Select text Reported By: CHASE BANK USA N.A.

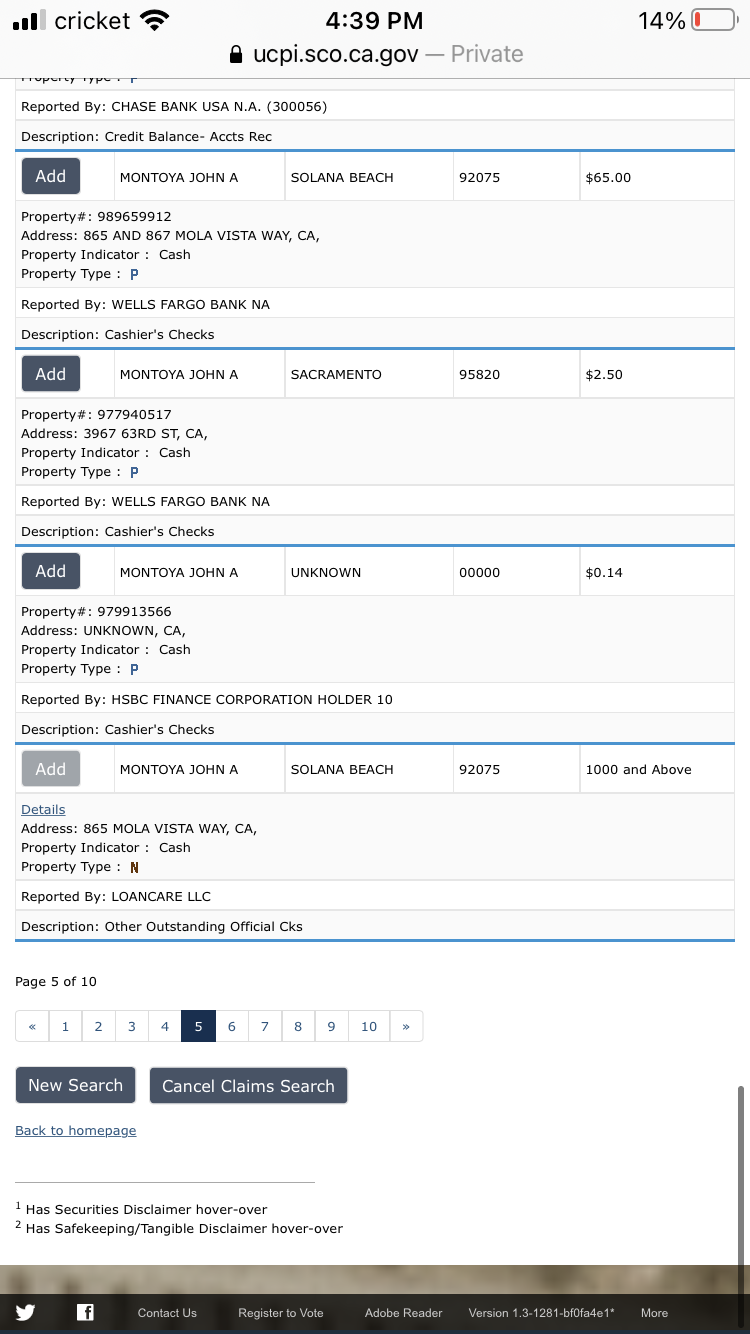click(x=174, y=107)
